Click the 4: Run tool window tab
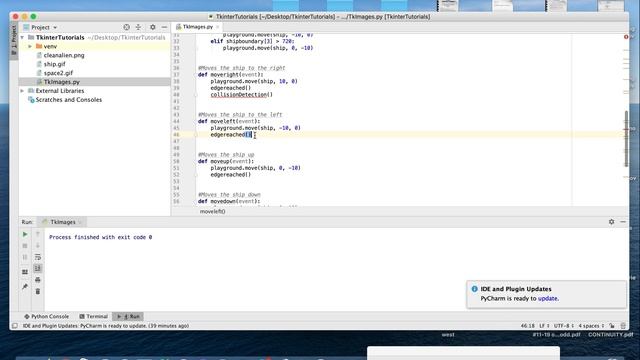The width and height of the screenshot is (640, 360). point(128,316)
